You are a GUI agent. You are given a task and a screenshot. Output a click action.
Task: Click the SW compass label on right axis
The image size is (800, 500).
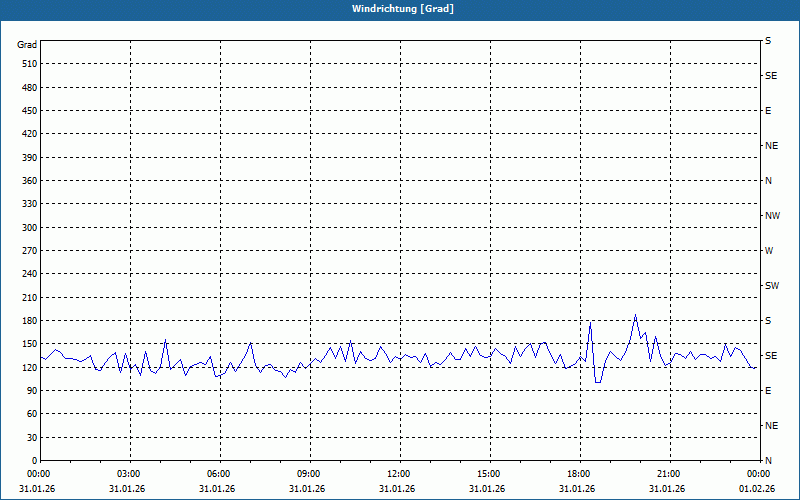tap(772, 286)
